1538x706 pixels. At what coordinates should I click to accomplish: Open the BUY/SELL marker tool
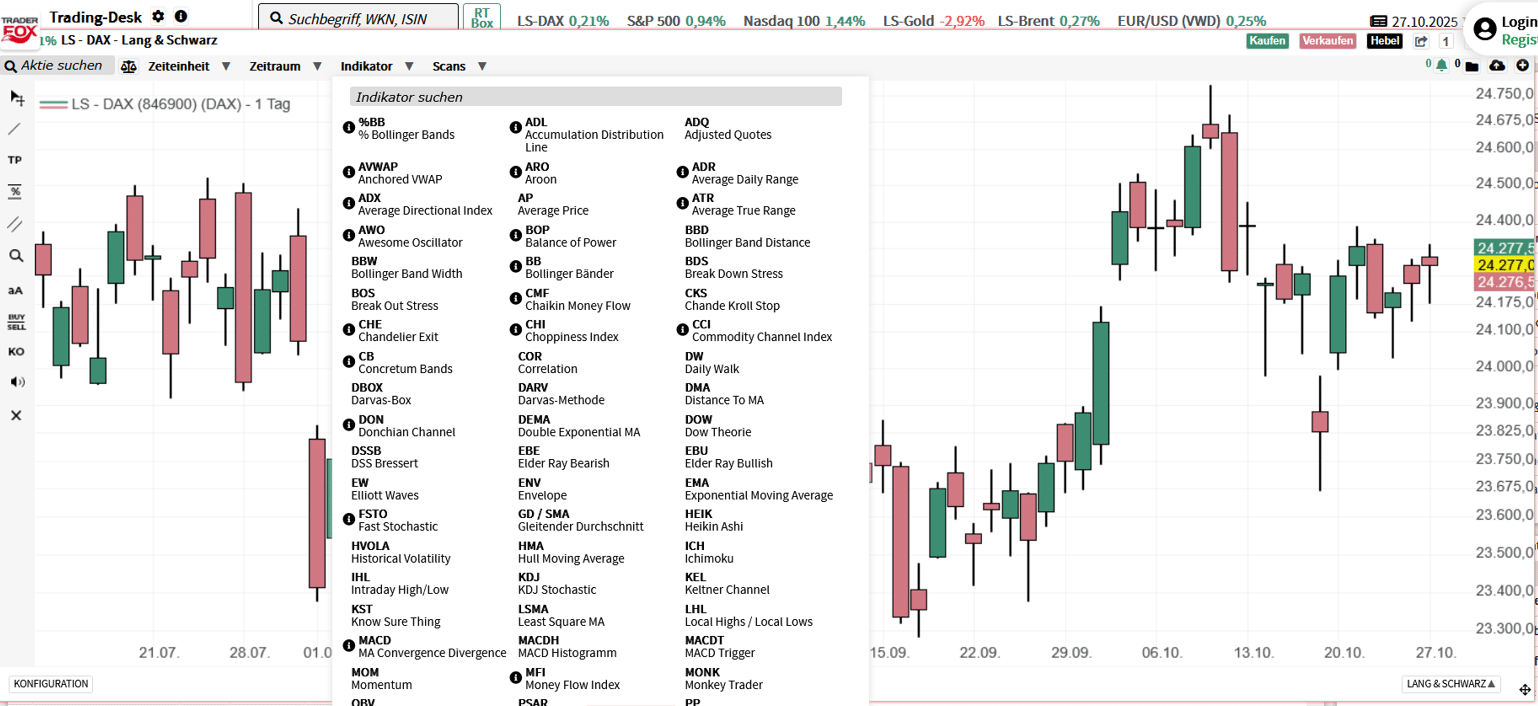pyautogui.click(x=16, y=321)
